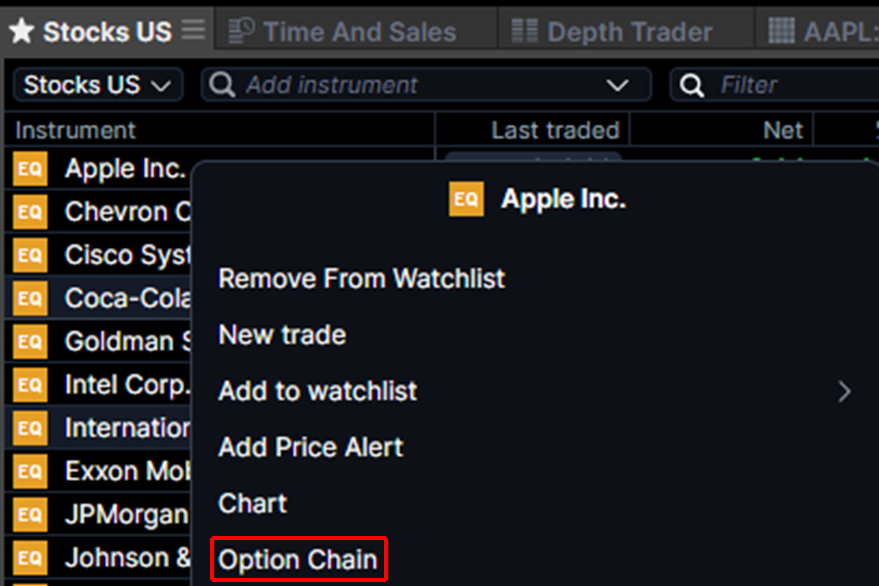Choose Remove From Watchlist
The height and width of the screenshot is (586, 879).
point(362,278)
